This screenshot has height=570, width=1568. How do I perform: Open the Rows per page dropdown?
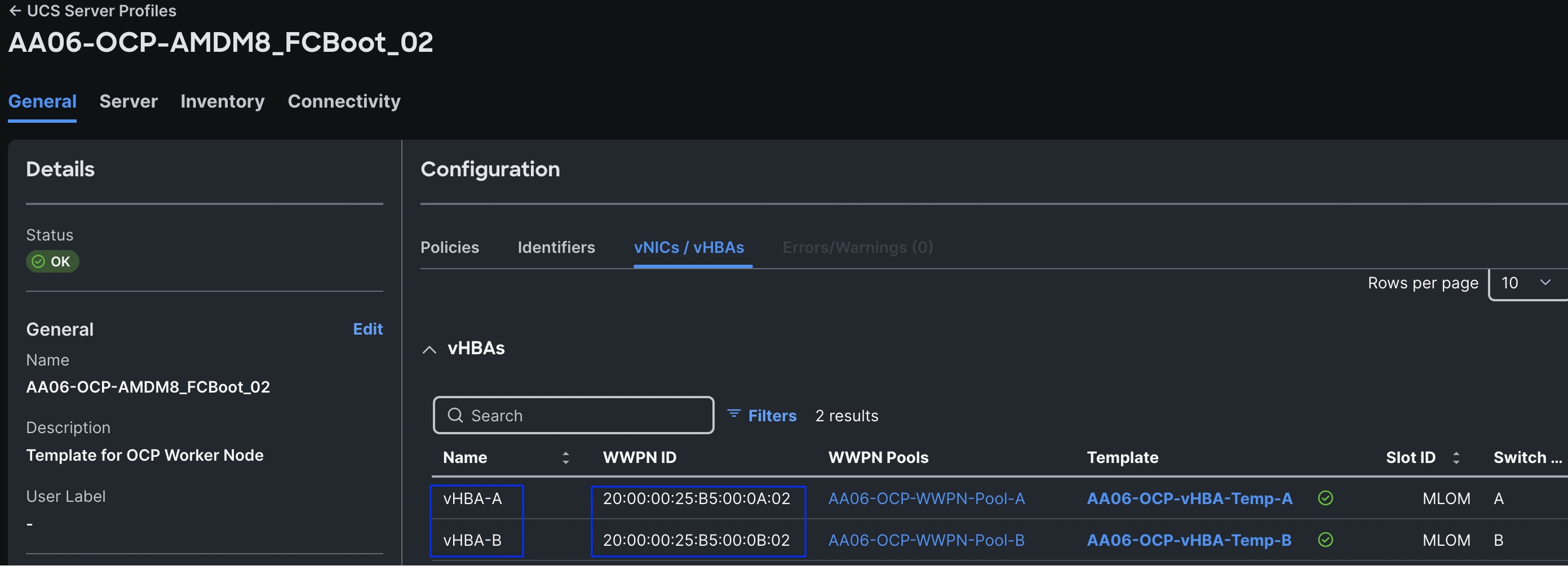(1525, 283)
